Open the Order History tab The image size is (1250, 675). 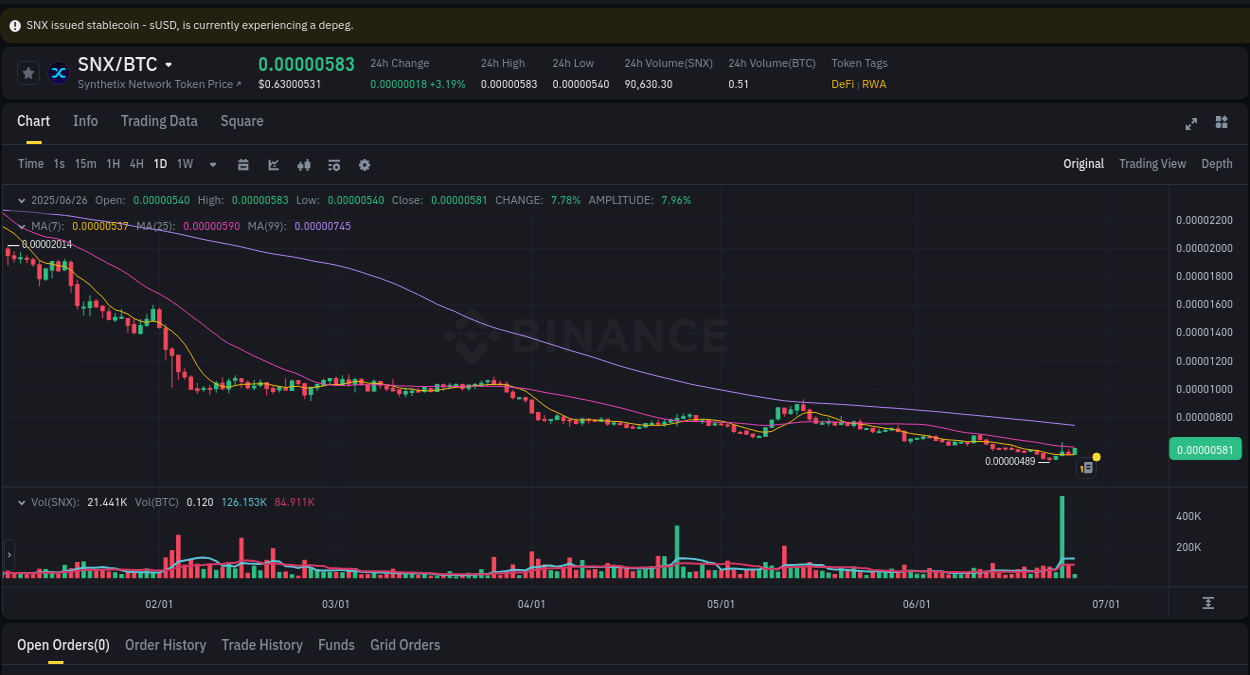[x=165, y=645]
